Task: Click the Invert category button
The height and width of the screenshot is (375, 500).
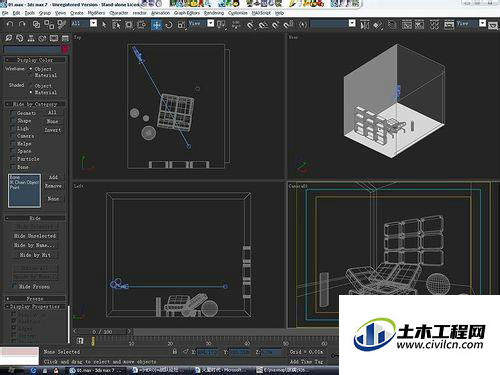Action: [53, 130]
